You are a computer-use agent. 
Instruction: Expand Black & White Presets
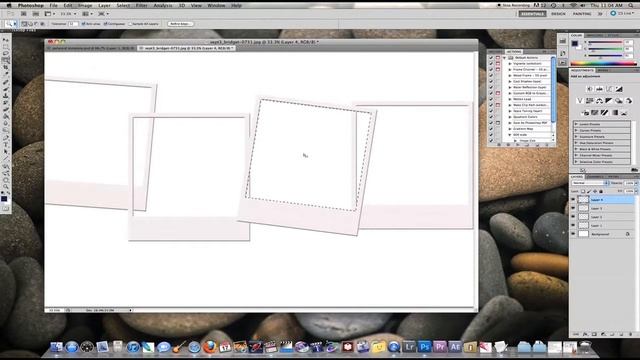click(576, 149)
